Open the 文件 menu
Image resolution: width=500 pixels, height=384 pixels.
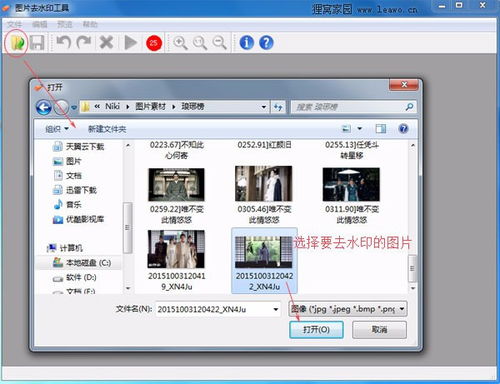click(x=14, y=24)
